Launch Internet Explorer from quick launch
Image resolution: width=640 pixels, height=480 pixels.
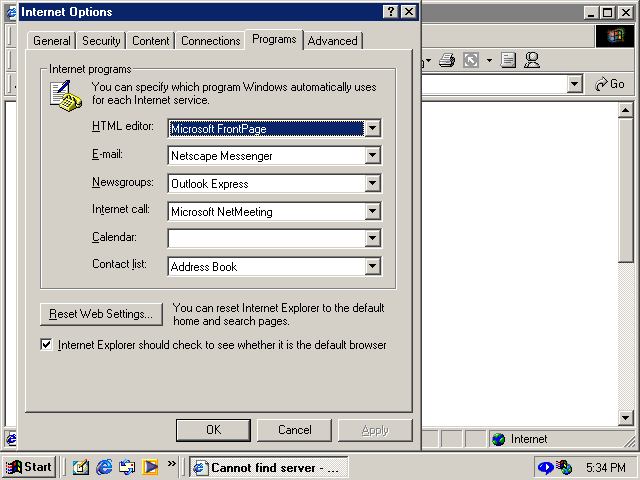(x=104, y=467)
